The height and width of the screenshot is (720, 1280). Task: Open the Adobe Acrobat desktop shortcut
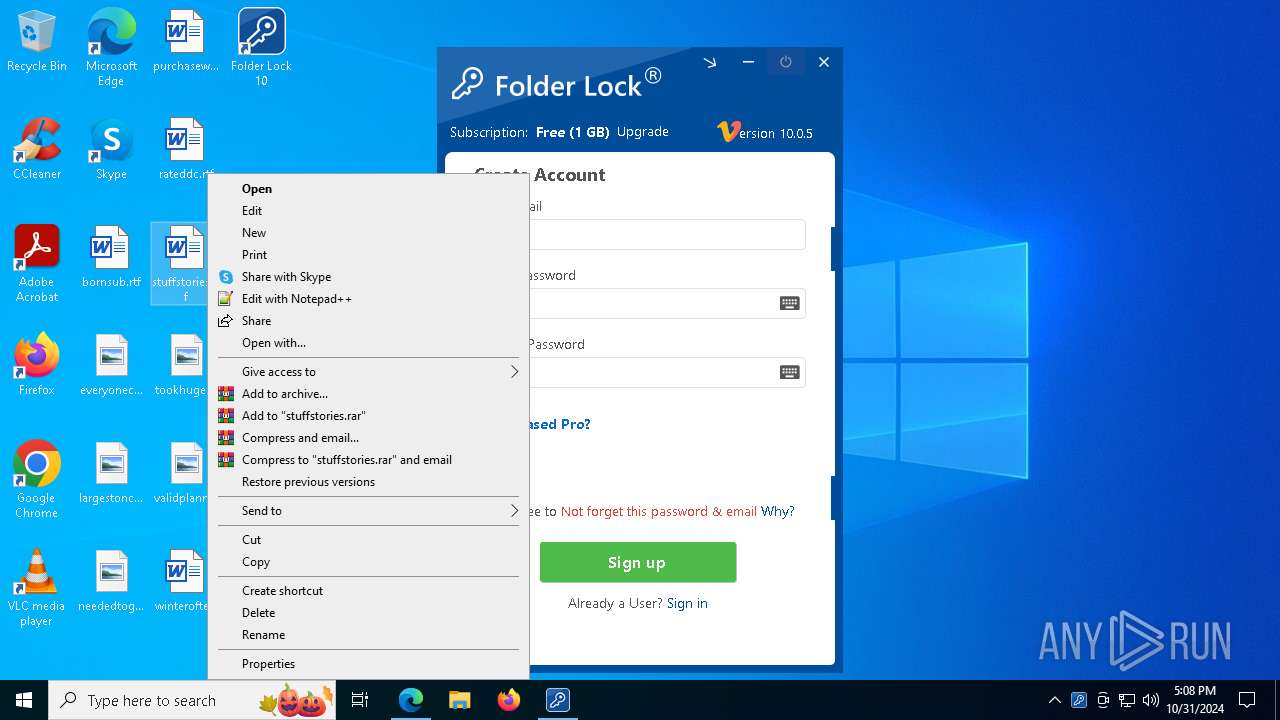37,263
